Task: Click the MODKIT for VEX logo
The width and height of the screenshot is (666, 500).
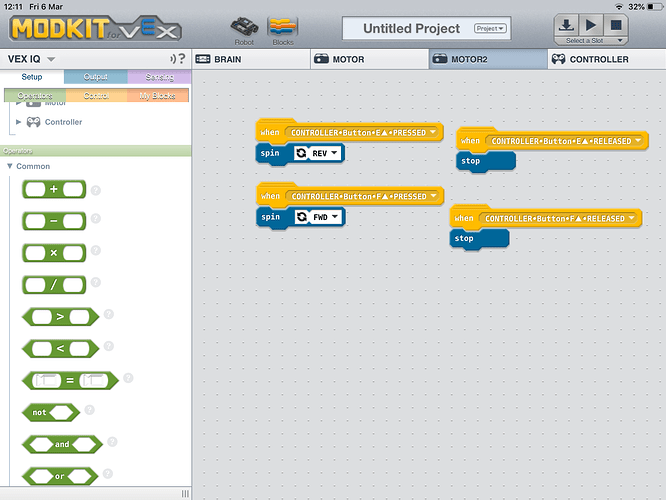Action: (95, 28)
